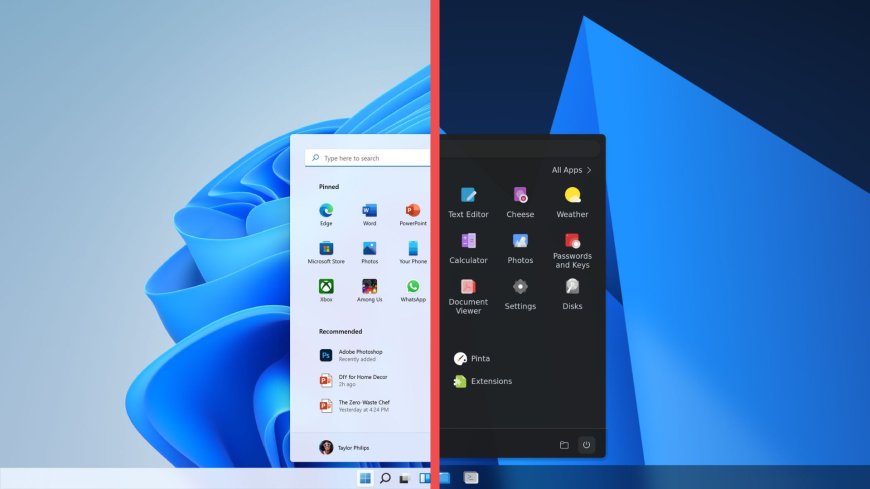Open Task View from the taskbar

[404, 478]
